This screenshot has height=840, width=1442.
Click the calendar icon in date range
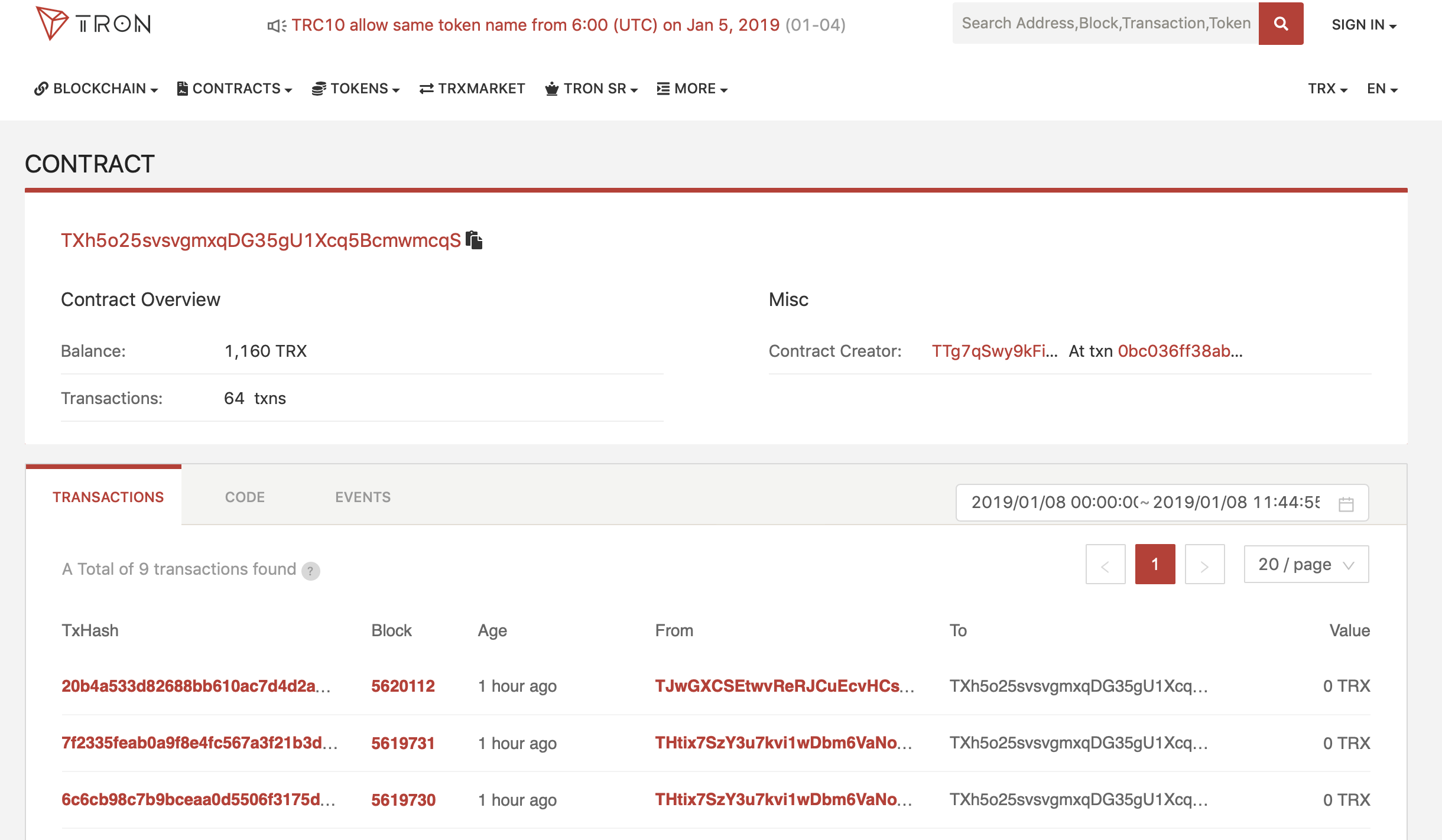tap(1346, 503)
